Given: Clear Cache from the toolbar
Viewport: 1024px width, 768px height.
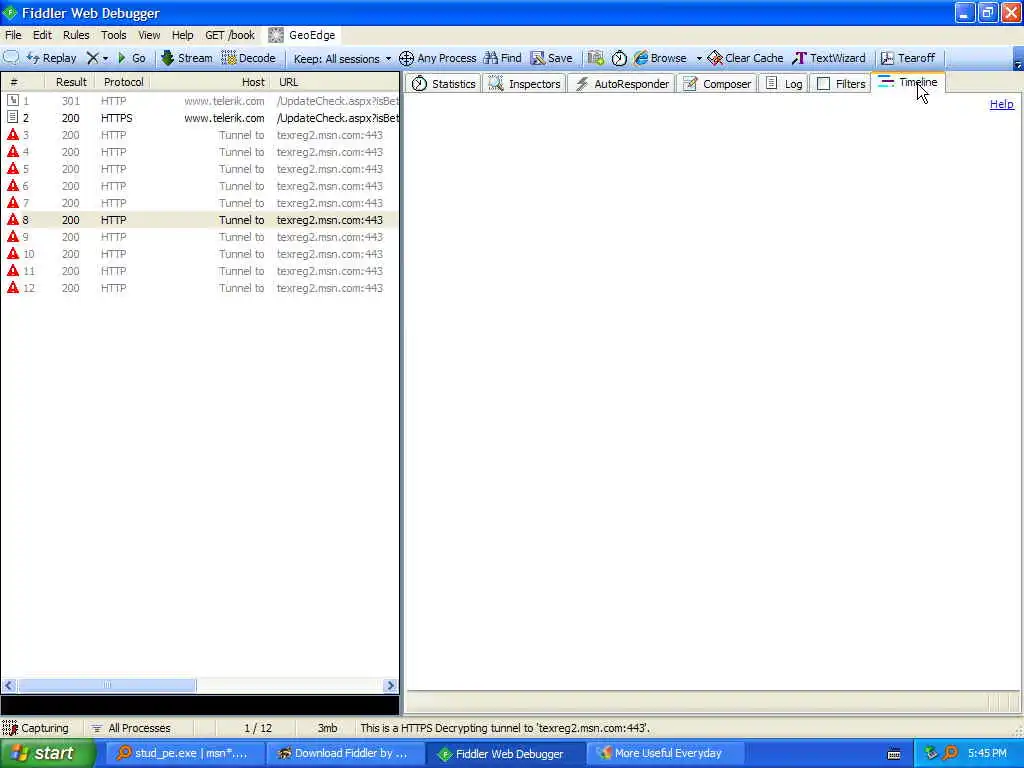Looking at the screenshot, I should tap(745, 58).
